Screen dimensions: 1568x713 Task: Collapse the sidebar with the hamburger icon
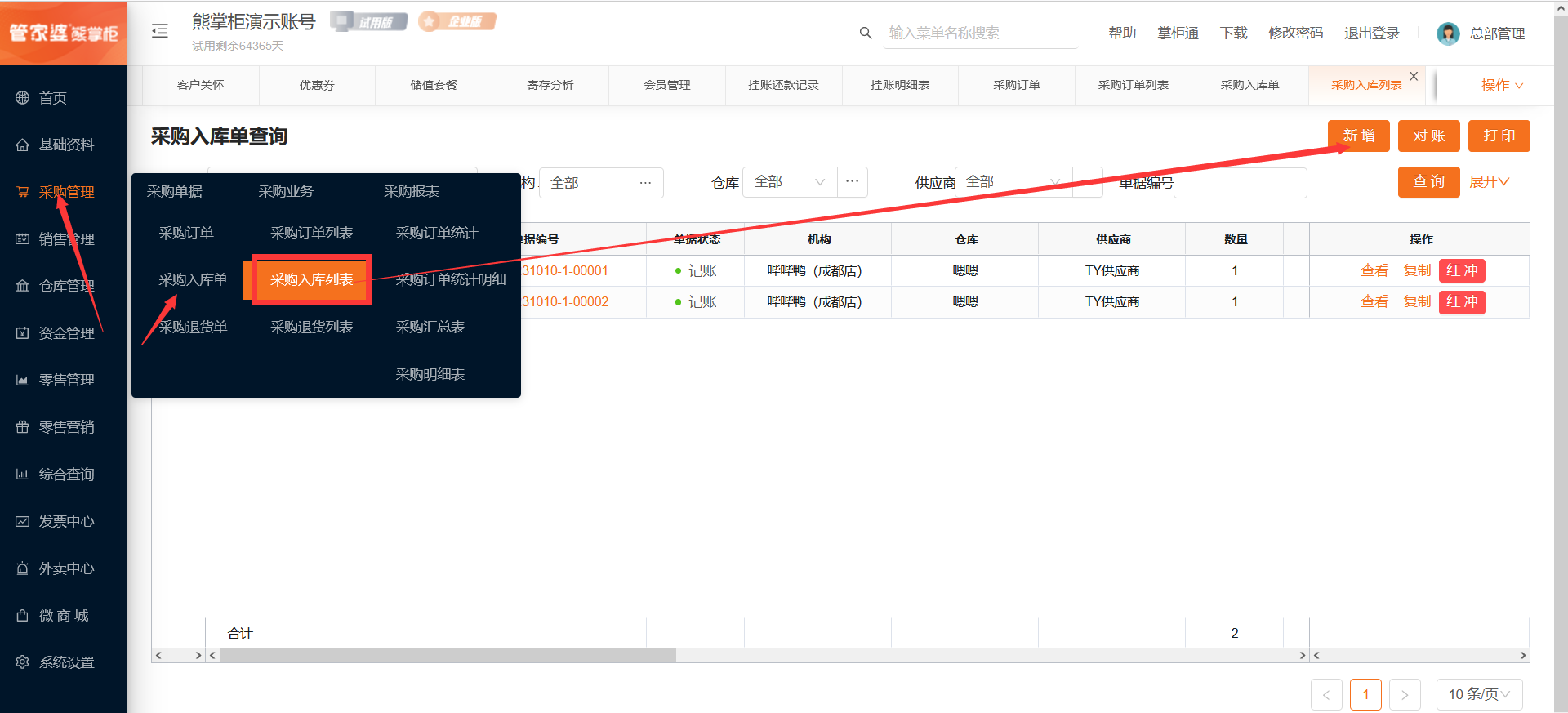pos(160,31)
